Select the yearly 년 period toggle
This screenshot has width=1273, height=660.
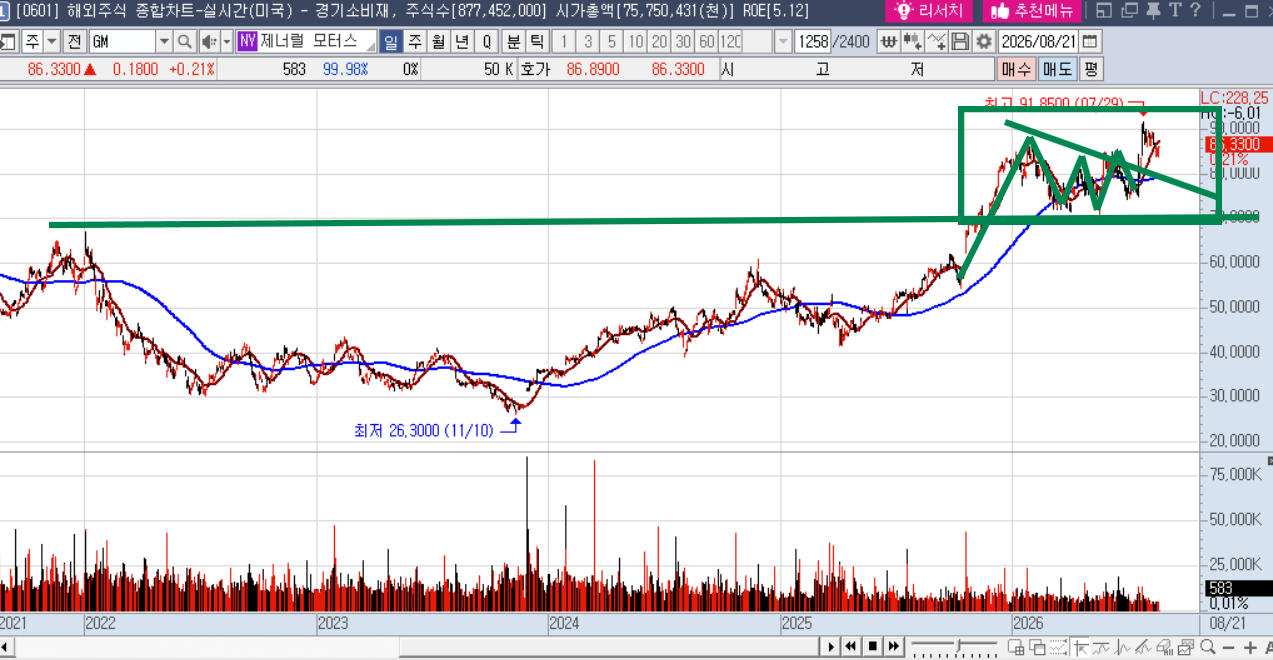click(x=461, y=42)
